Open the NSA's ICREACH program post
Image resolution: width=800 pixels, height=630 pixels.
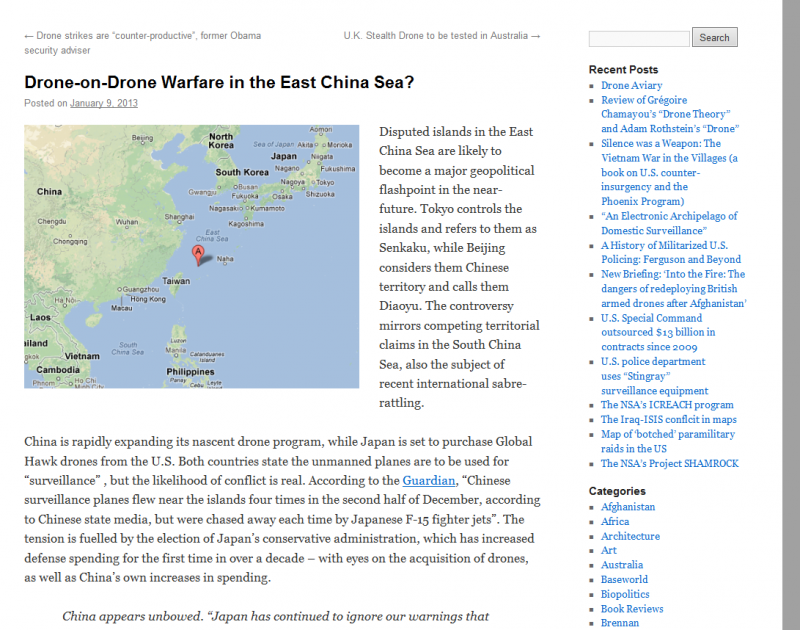[x=667, y=405]
